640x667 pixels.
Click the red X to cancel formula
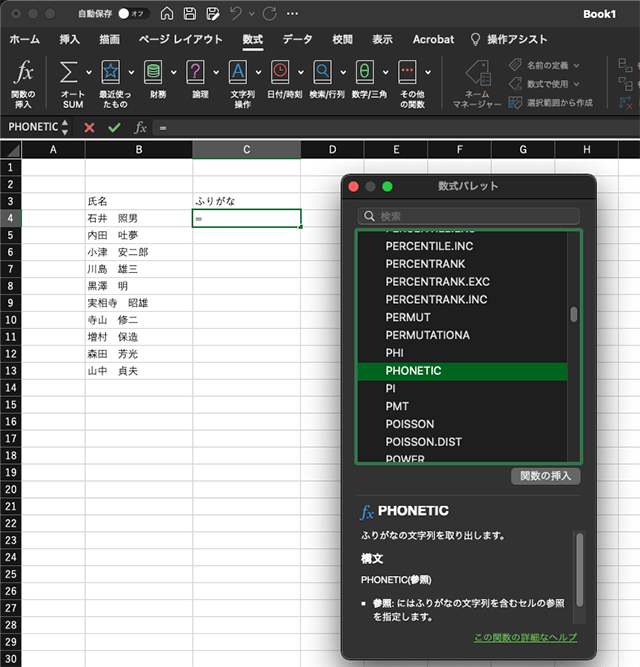90,128
